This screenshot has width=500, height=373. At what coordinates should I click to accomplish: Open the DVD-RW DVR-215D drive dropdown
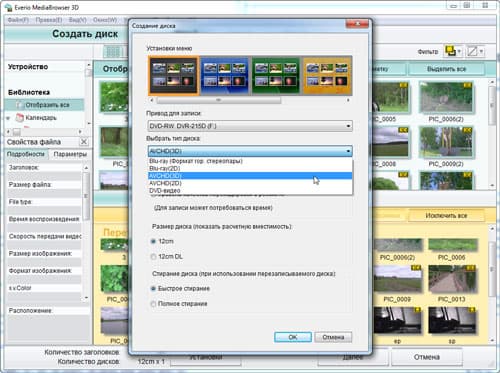point(250,126)
